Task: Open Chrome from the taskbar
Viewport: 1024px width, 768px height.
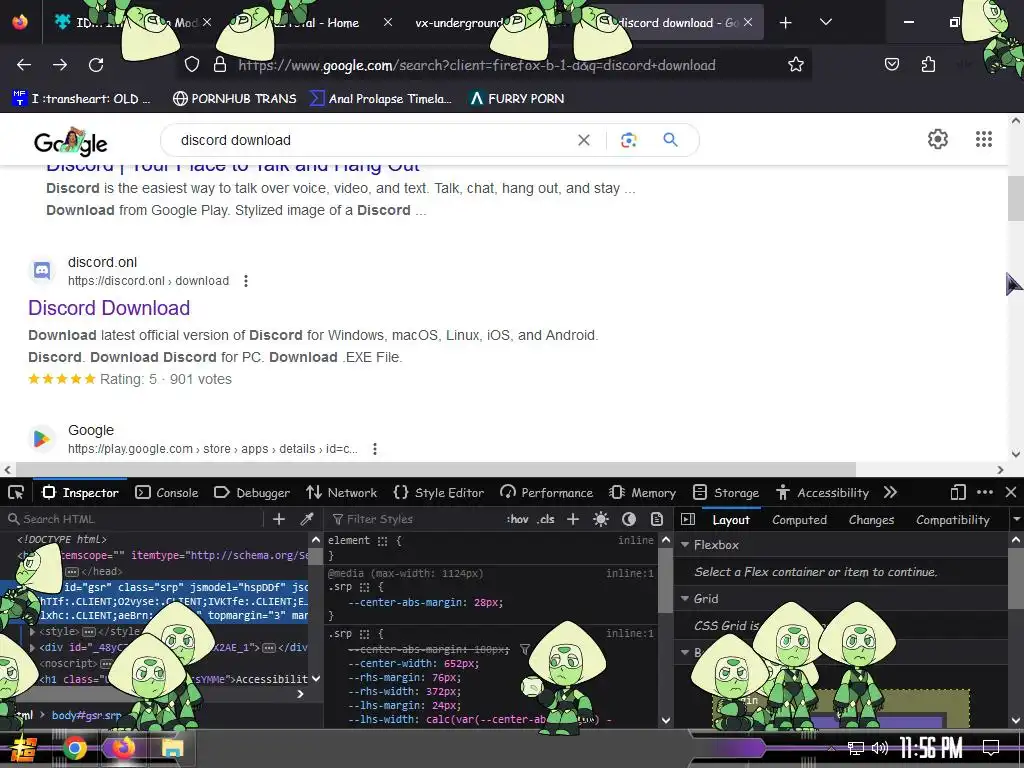Action: click(75, 748)
